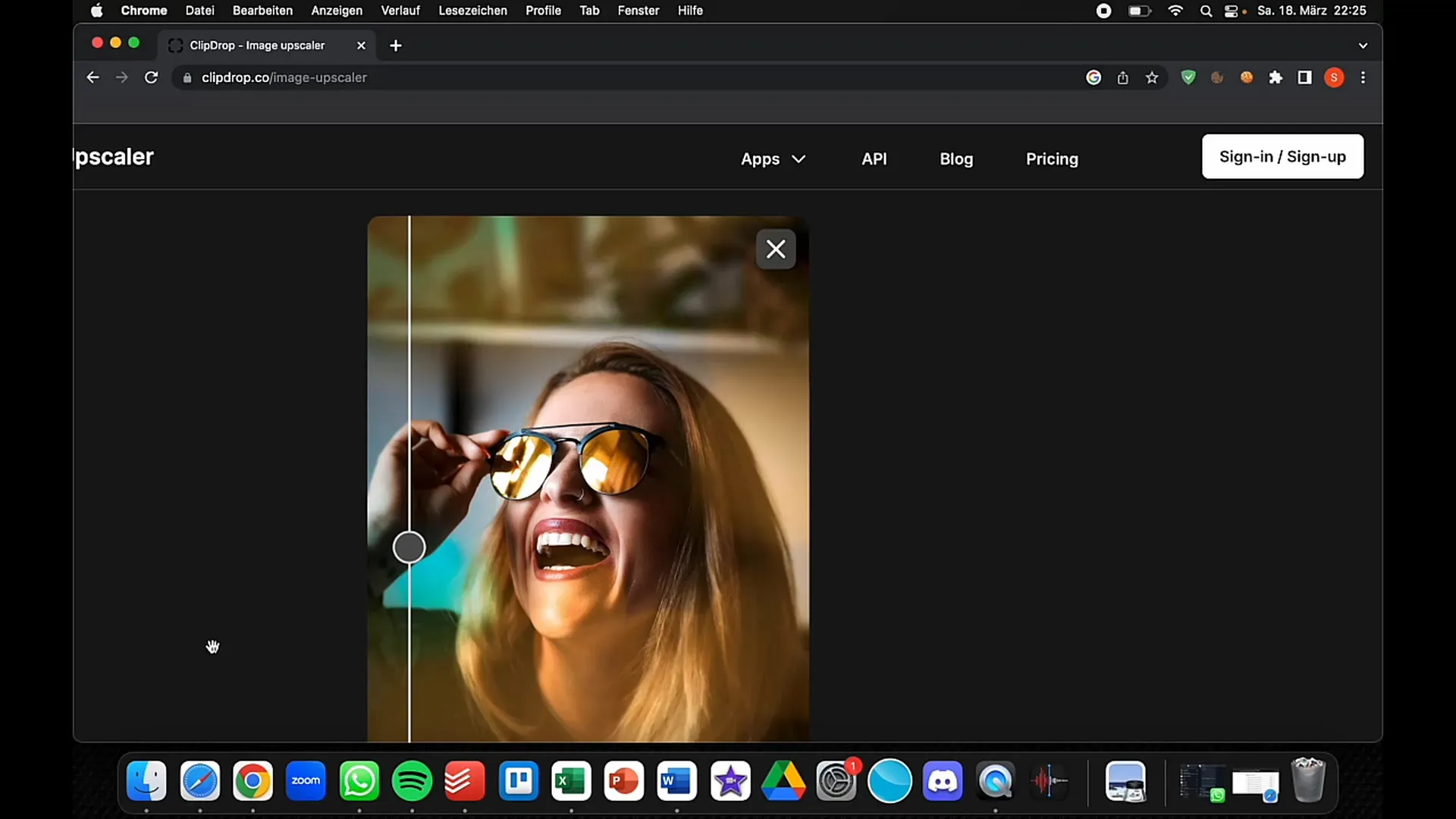Open the API page link
This screenshot has width=1456, height=819.
point(874,159)
